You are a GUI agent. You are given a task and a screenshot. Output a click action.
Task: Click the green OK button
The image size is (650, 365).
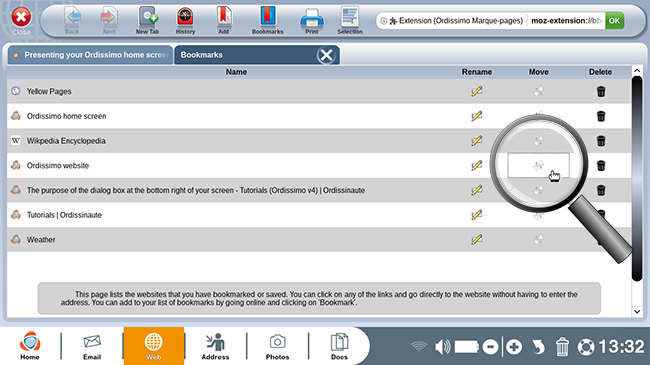point(614,21)
